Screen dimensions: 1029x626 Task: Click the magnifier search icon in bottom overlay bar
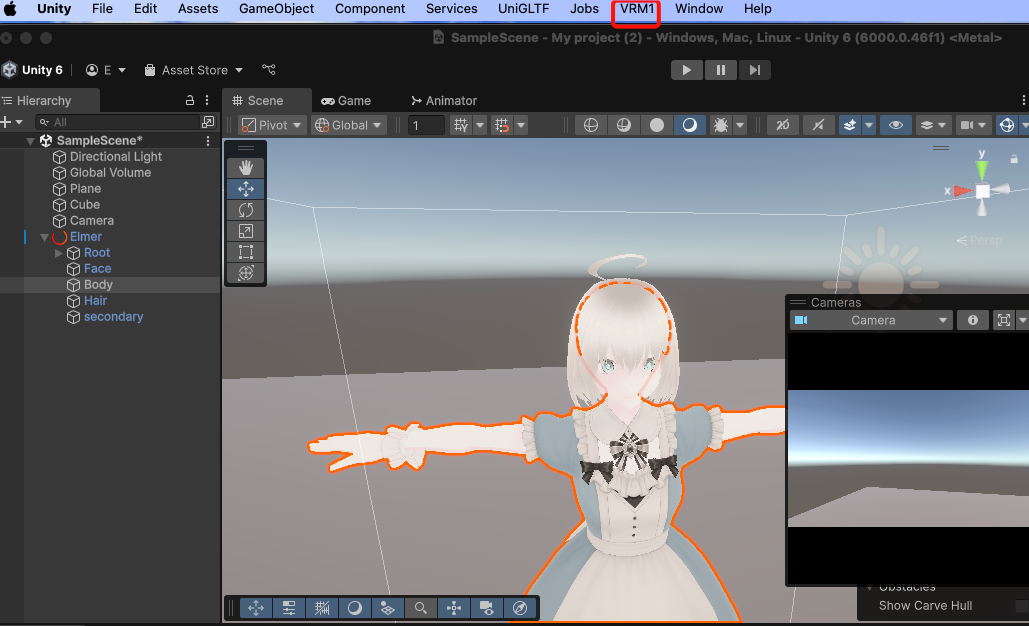pos(421,608)
